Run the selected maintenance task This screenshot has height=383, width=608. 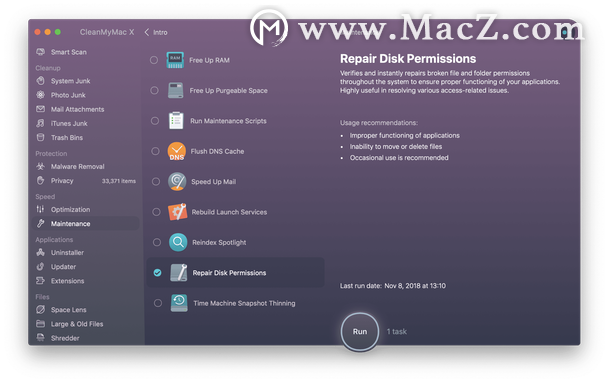(x=360, y=332)
